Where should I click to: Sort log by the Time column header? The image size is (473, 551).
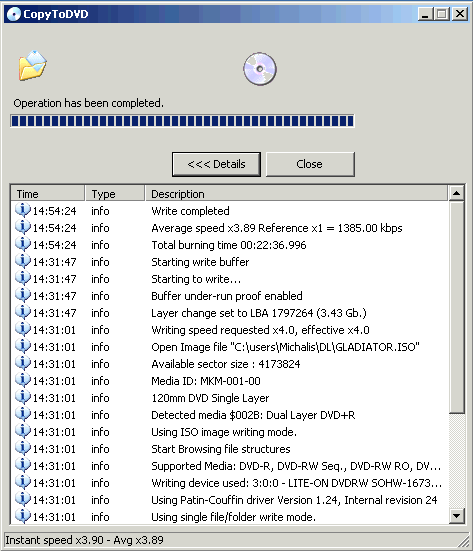48,194
